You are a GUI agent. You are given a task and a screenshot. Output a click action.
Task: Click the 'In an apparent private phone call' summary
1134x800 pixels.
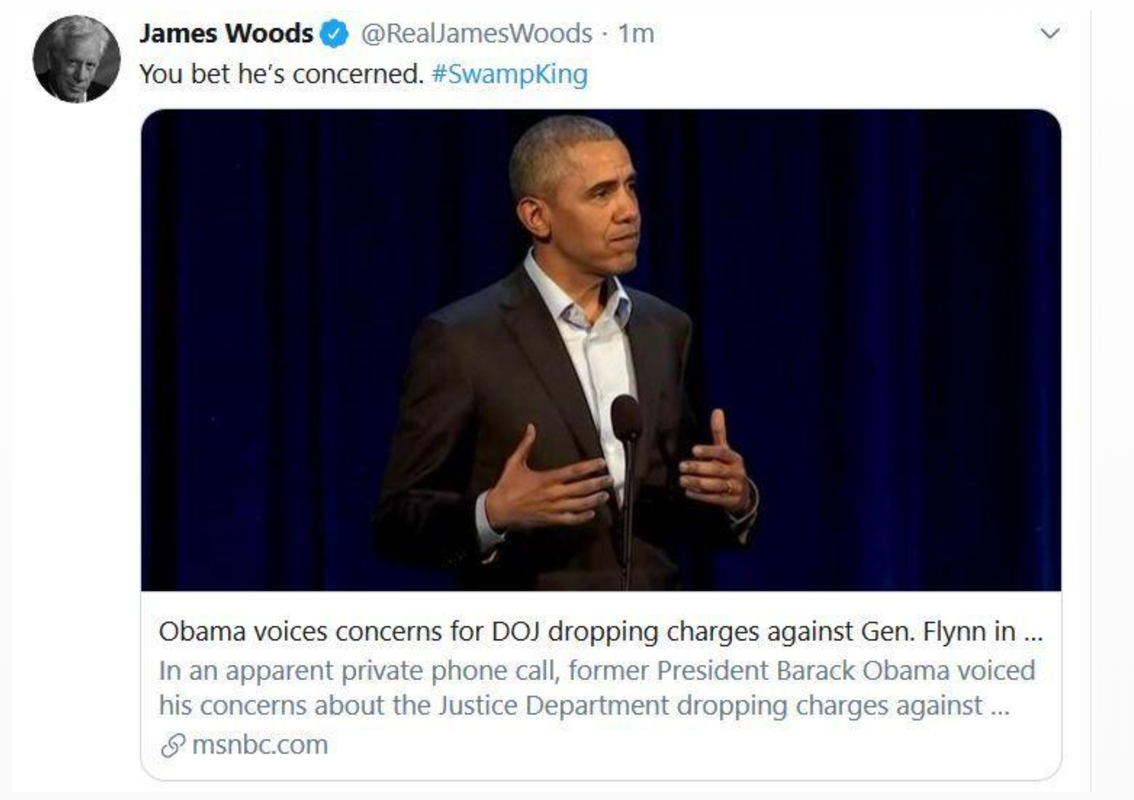(597, 688)
